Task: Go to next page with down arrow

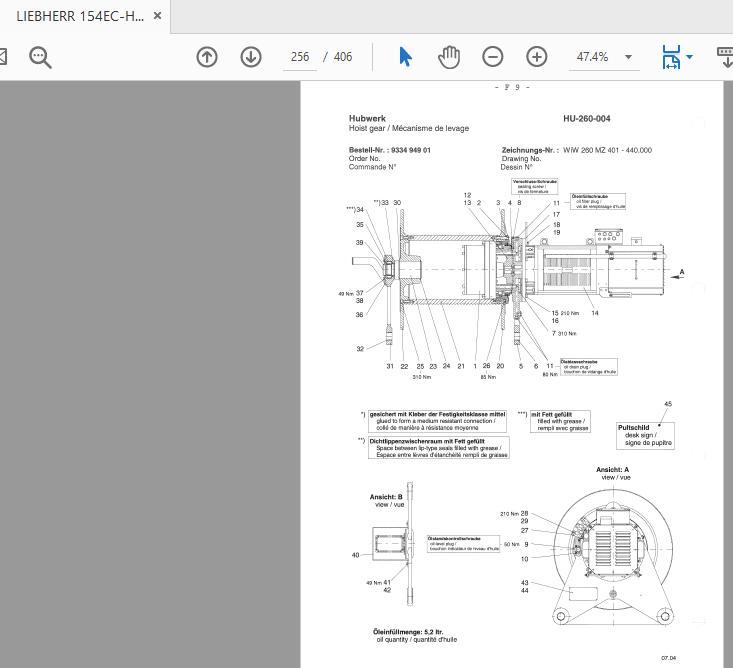Action: pyautogui.click(x=251, y=57)
